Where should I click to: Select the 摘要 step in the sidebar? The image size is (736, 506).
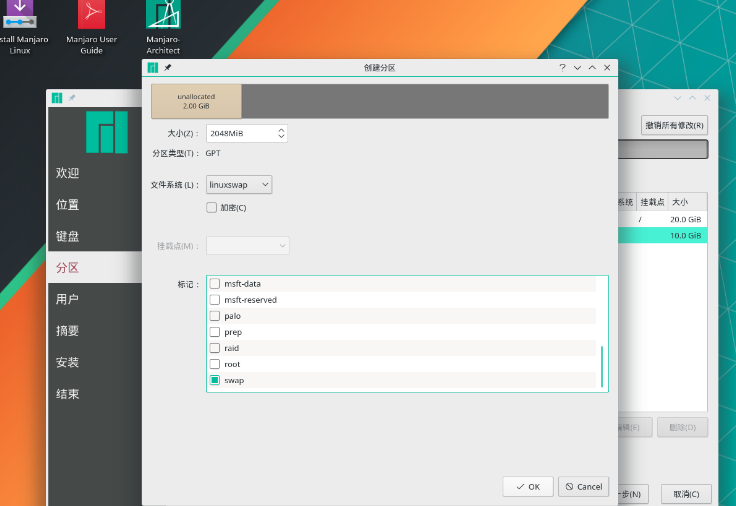point(95,330)
